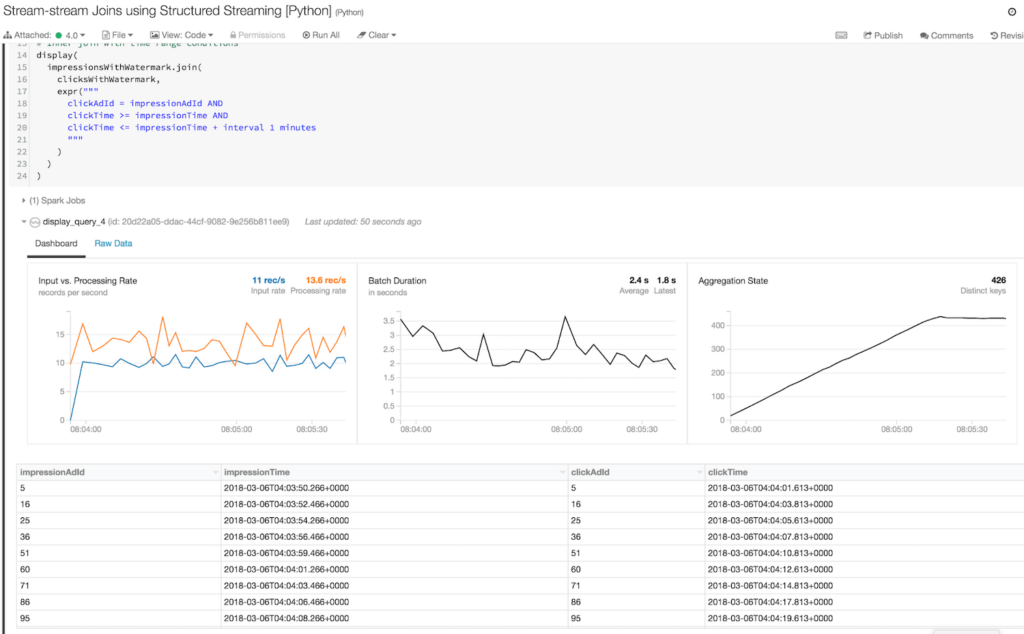Click the display_query_4 streaming status icon
1024x634 pixels.
point(34,222)
